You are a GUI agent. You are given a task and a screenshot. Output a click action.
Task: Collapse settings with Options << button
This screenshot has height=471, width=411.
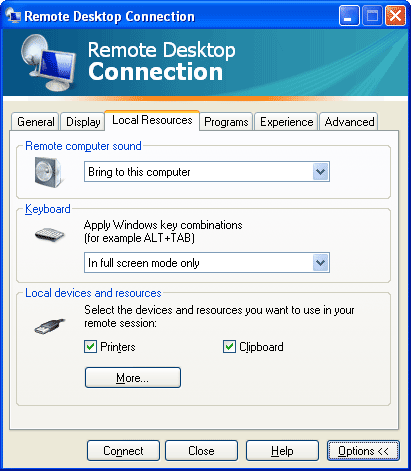[x=363, y=451]
